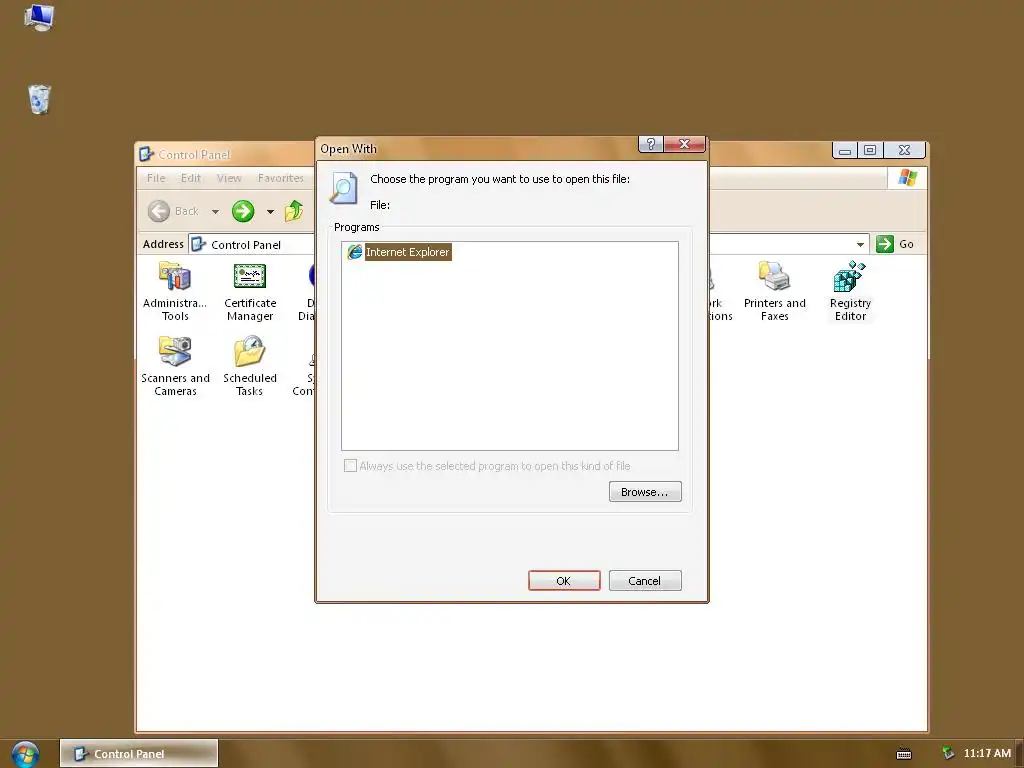Click the Go button beside address bar
Image resolution: width=1024 pixels, height=768 pixels.
tap(895, 244)
